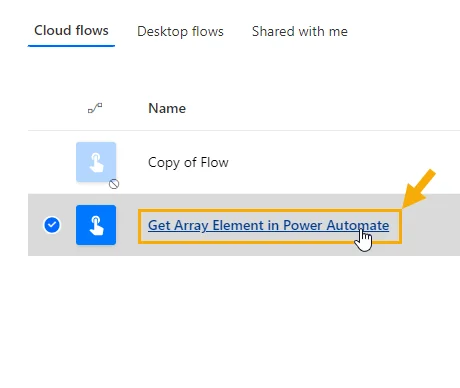The height and width of the screenshot is (388, 460).
Task: Open the Copy of Flow entry
Action: [x=188, y=163]
